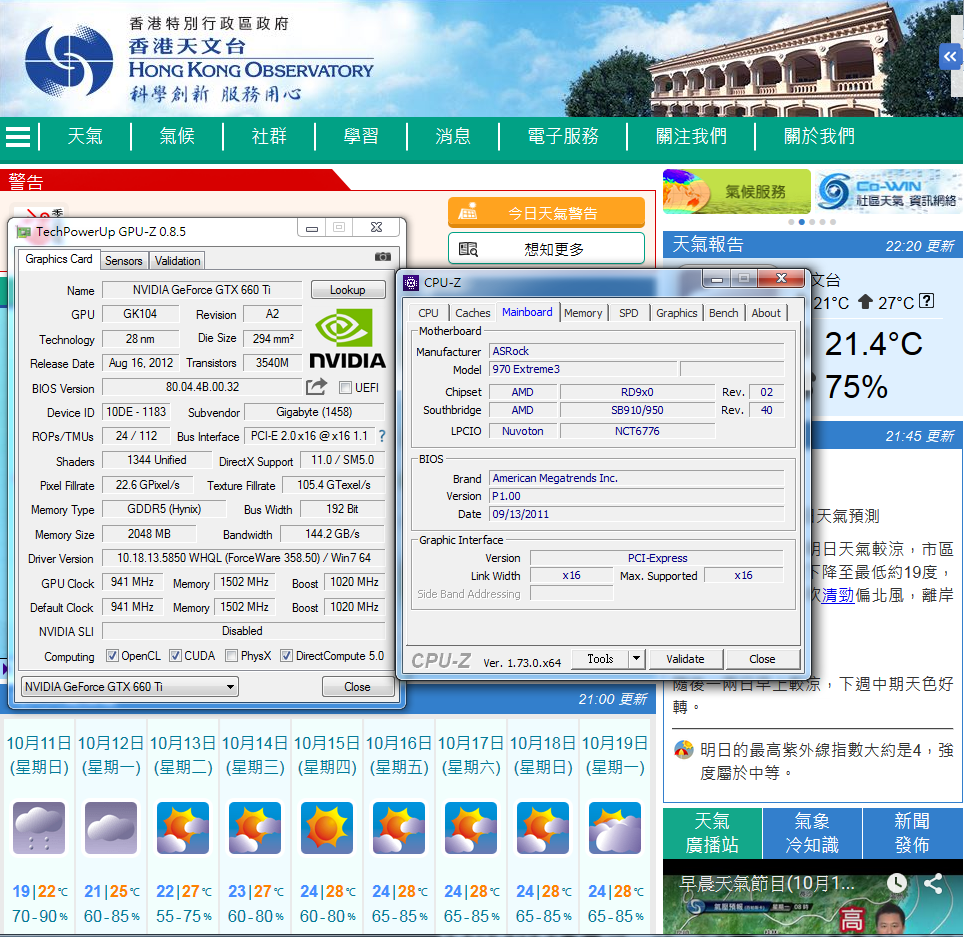
Task: Toggle the DirectCompute 5.0 checkbox
Action: [286, 655]
